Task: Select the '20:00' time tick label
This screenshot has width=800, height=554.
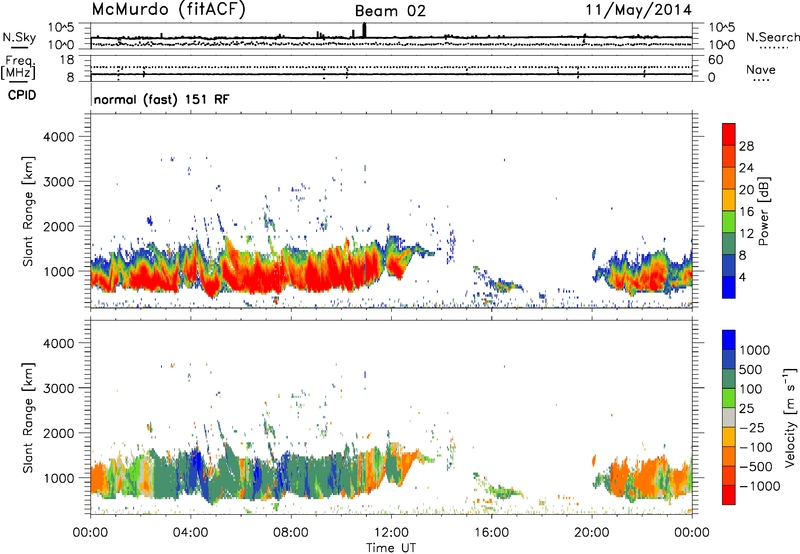Action: [x=591, y=533]
